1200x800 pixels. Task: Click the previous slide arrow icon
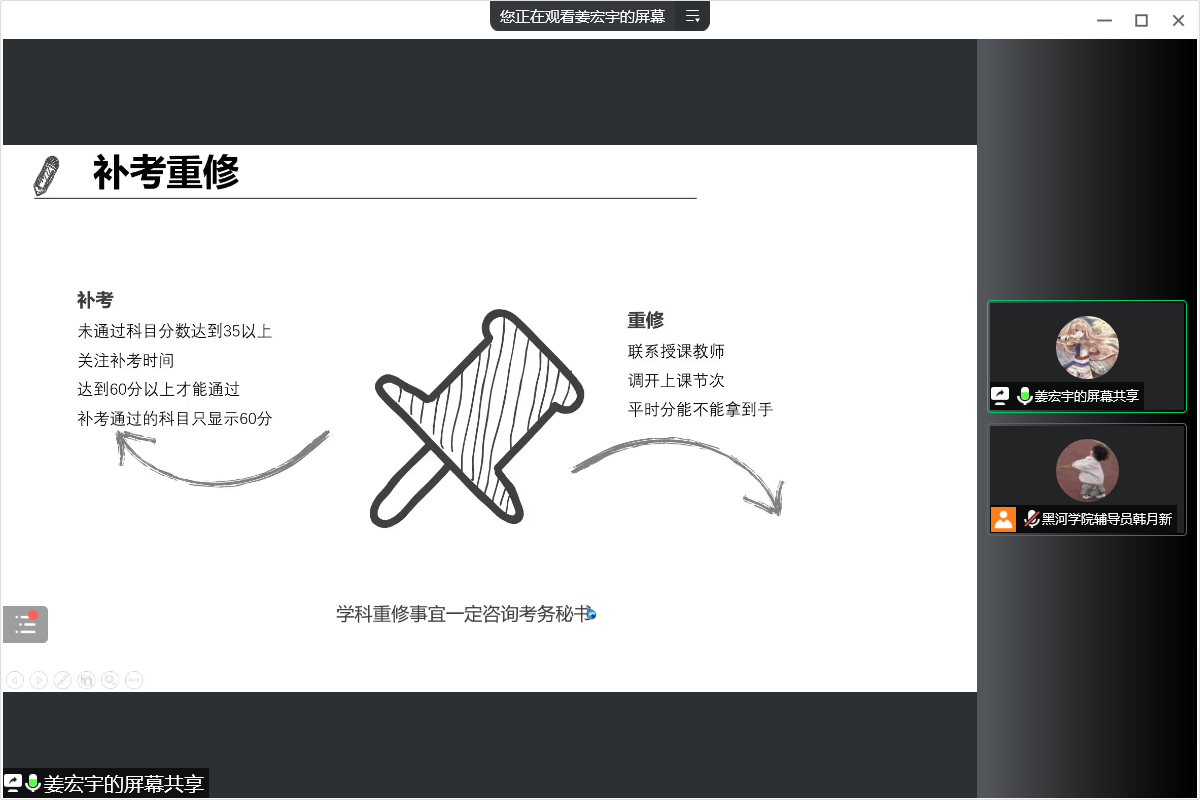[x=14, y=680]
